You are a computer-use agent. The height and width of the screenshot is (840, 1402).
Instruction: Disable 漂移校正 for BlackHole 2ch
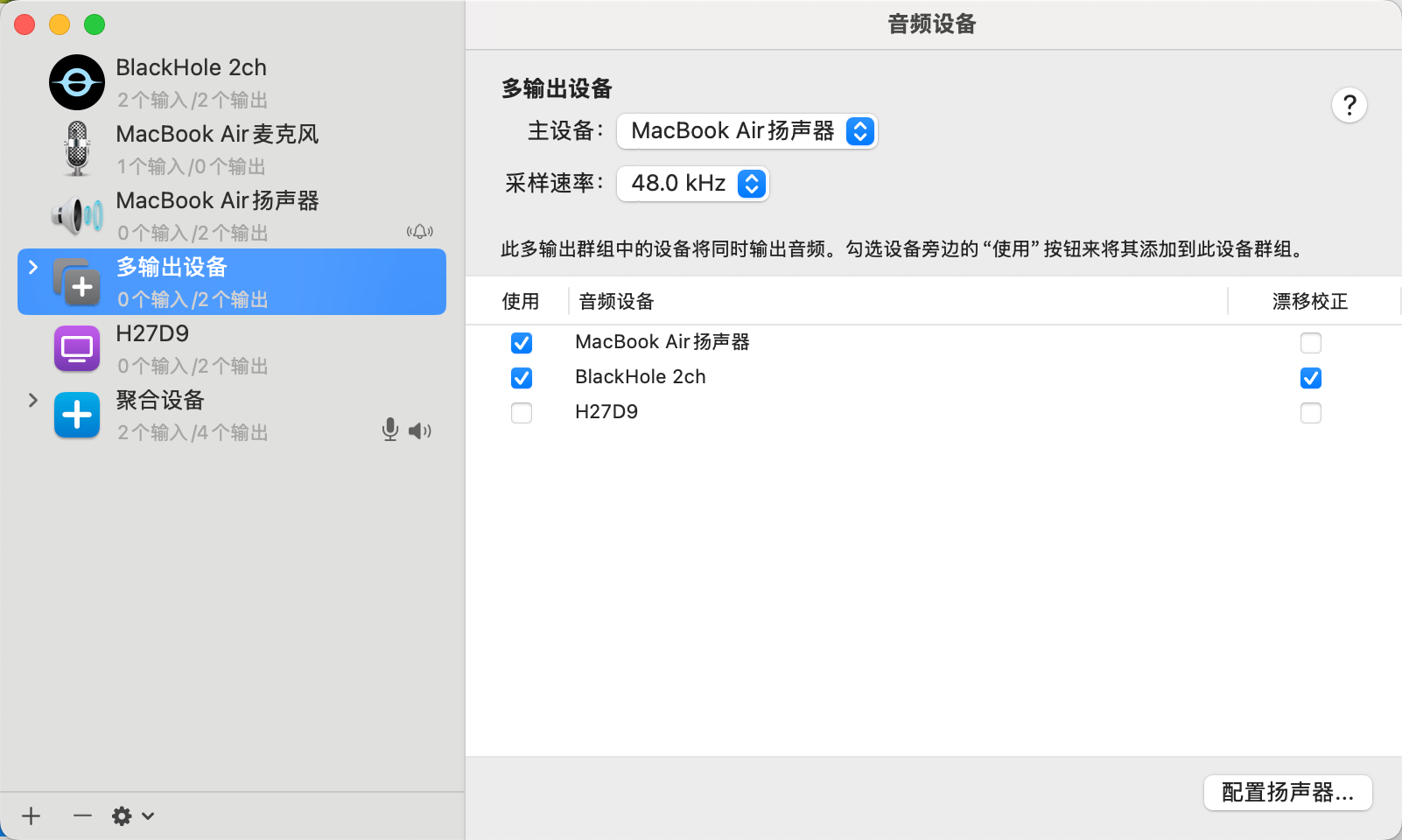pos(1311,378)
